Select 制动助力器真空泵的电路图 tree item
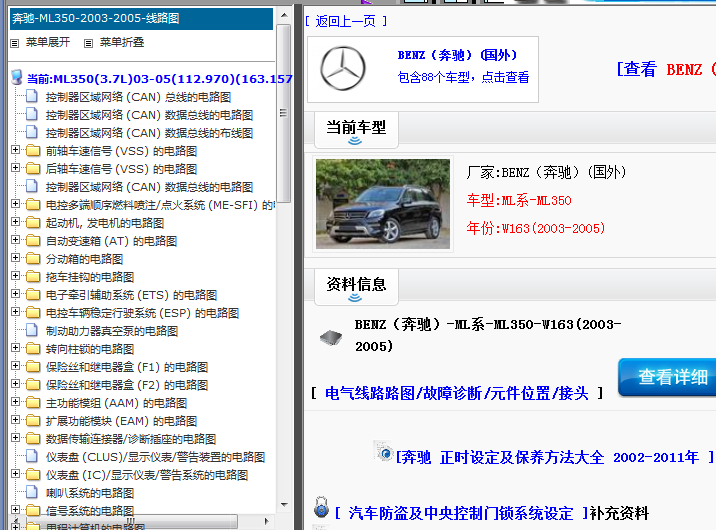The height and width of the screenshot is (530, 716). click(112, 331)
